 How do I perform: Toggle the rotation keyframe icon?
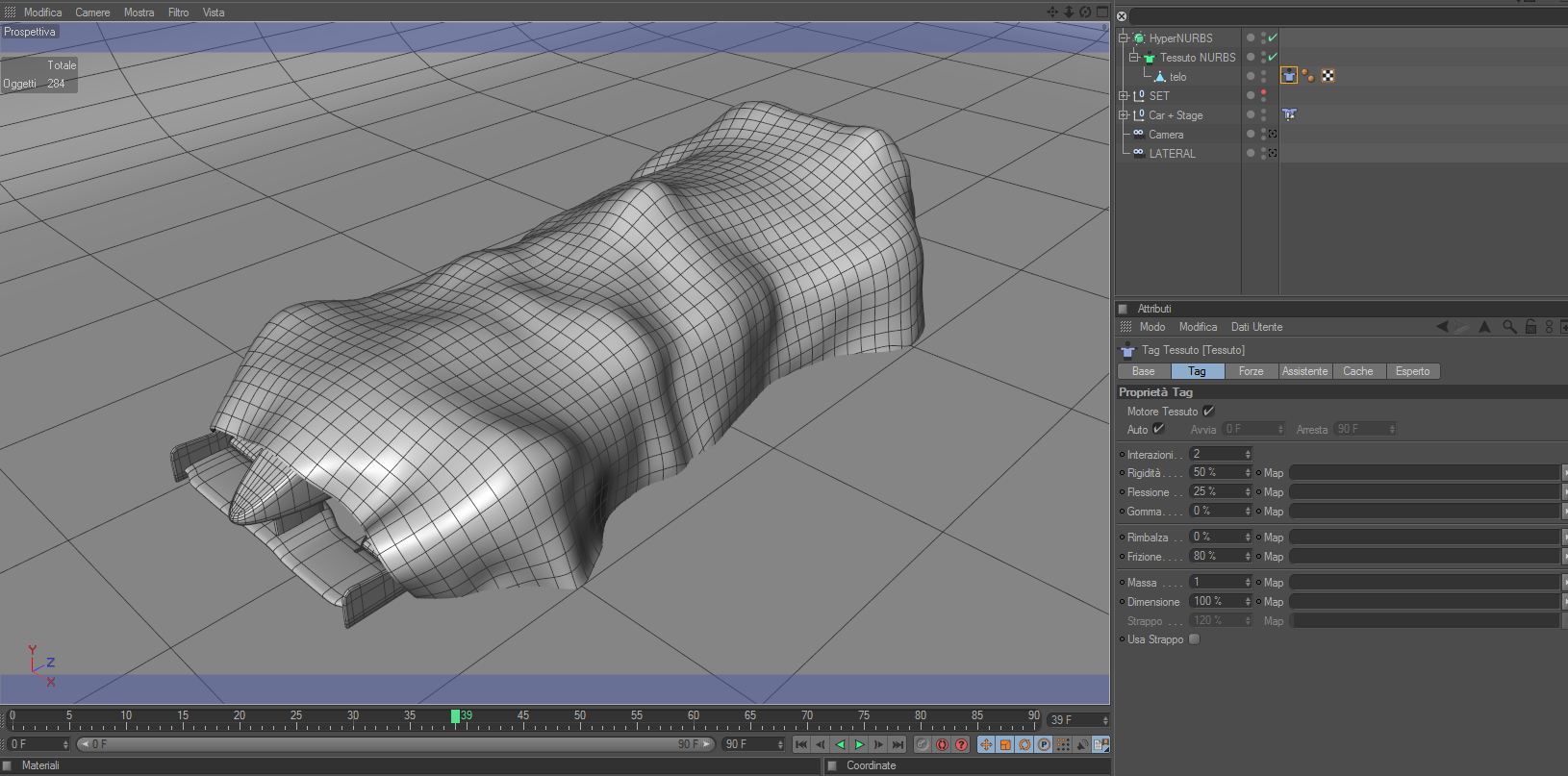point(1024,745)
